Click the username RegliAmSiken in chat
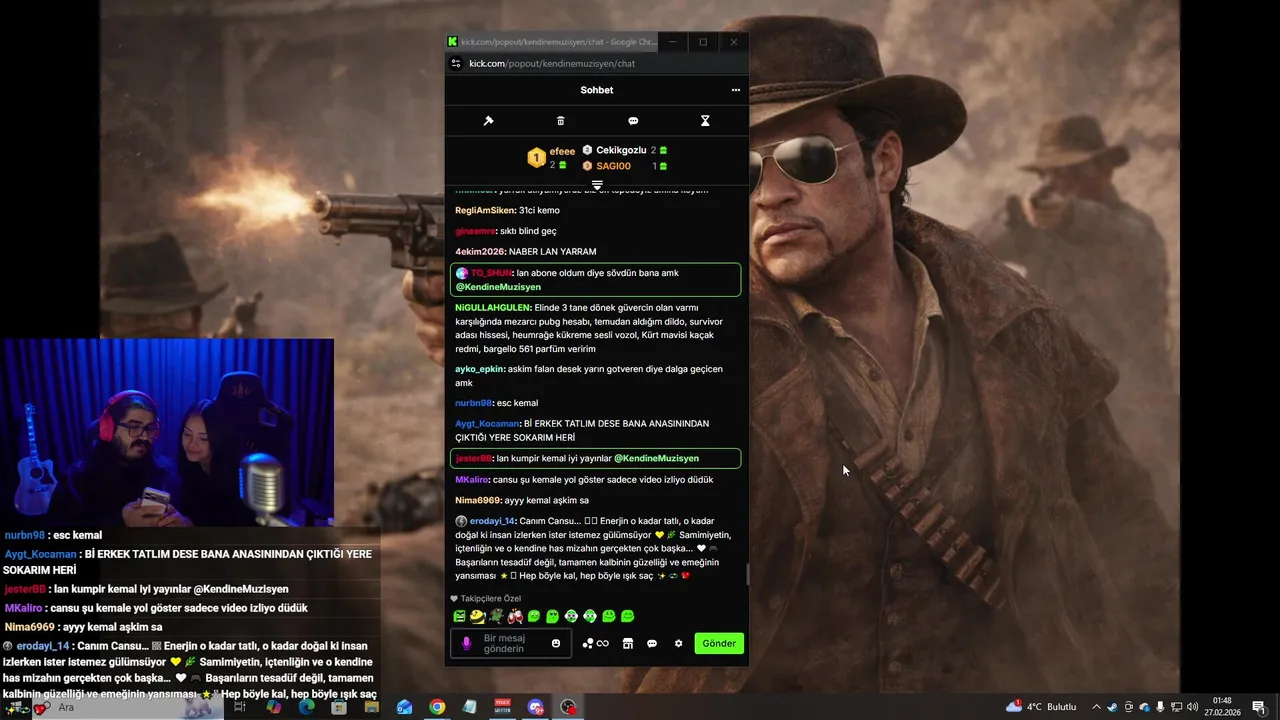 pyautogui.click(x=485, y=210)
